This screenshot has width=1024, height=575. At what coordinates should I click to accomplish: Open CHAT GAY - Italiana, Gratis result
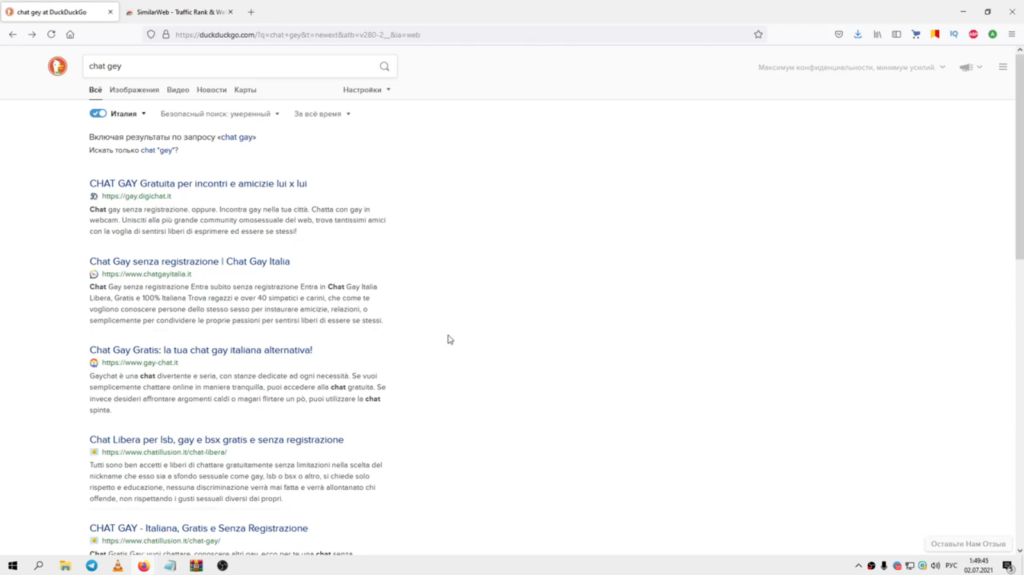(199, 528)
